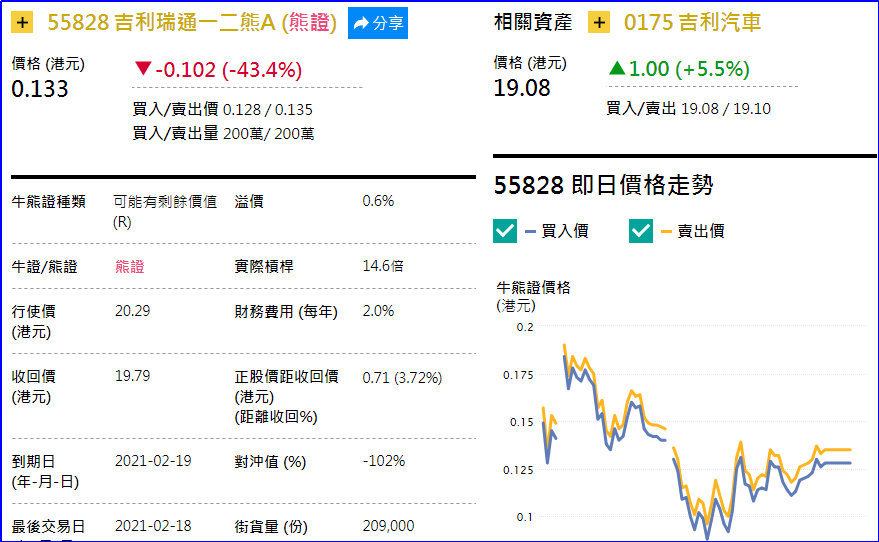Click the 到期日 2021-02-19 value
Screen dimensions: 879x542
click(x=153, y=461)
